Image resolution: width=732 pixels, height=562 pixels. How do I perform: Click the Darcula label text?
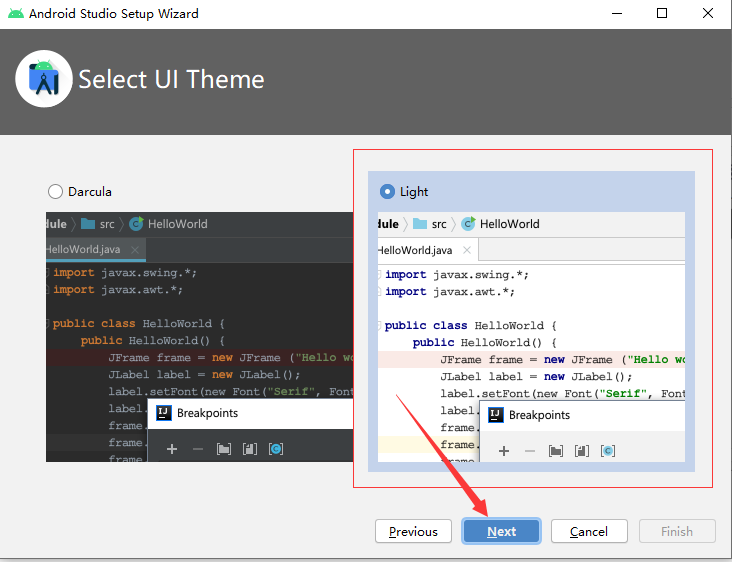90,192
